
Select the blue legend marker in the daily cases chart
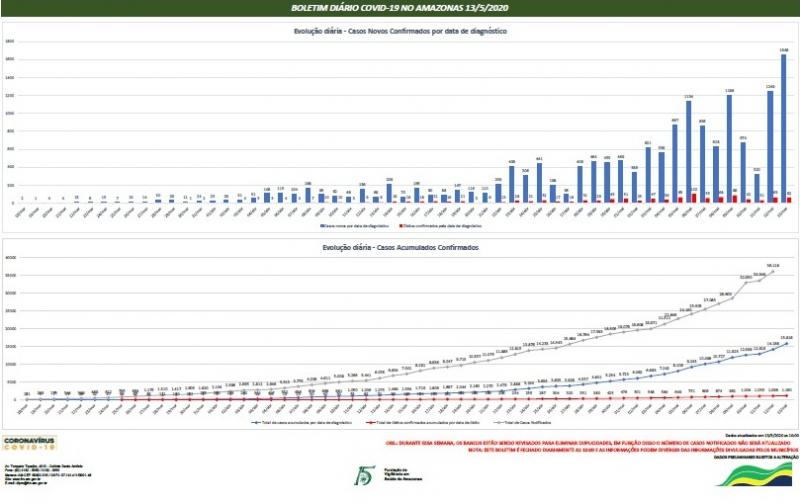click(321, 225)
